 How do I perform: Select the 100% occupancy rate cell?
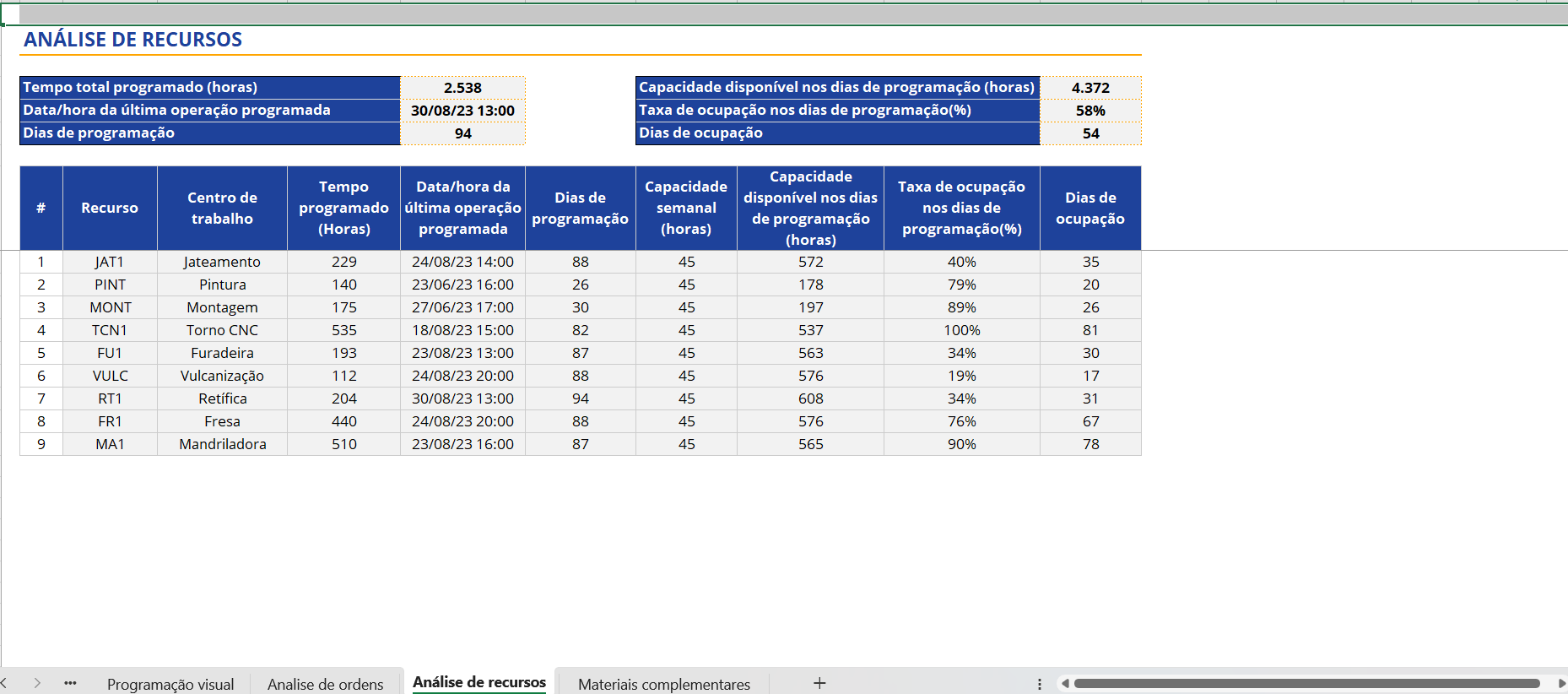[x=961, y=330]
